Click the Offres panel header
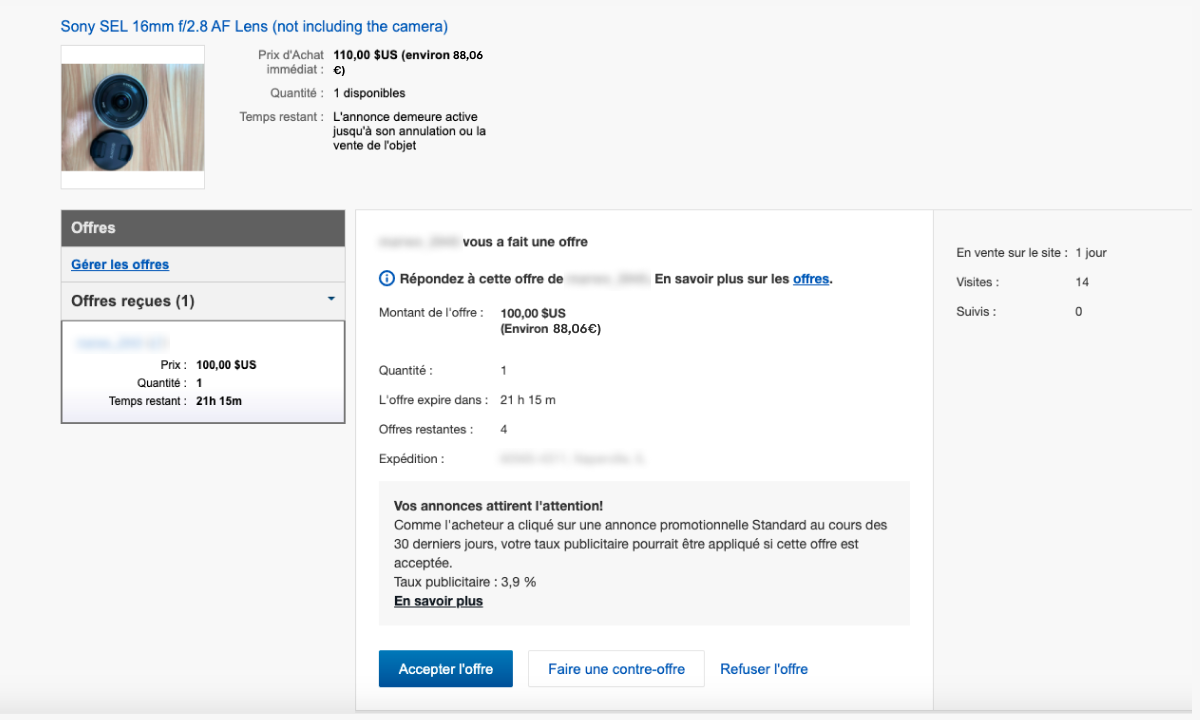 203,228
